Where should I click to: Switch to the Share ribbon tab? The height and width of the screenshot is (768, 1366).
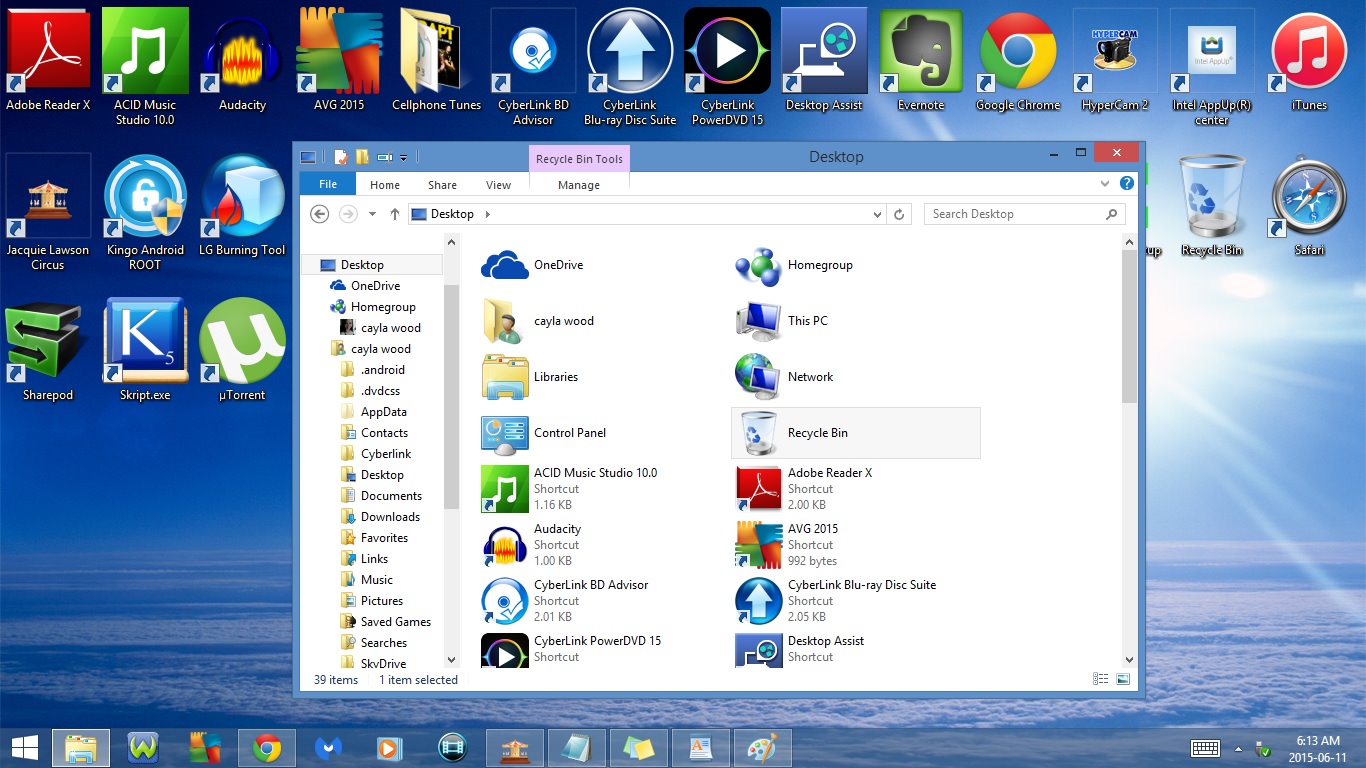click(x=442, y=185)
